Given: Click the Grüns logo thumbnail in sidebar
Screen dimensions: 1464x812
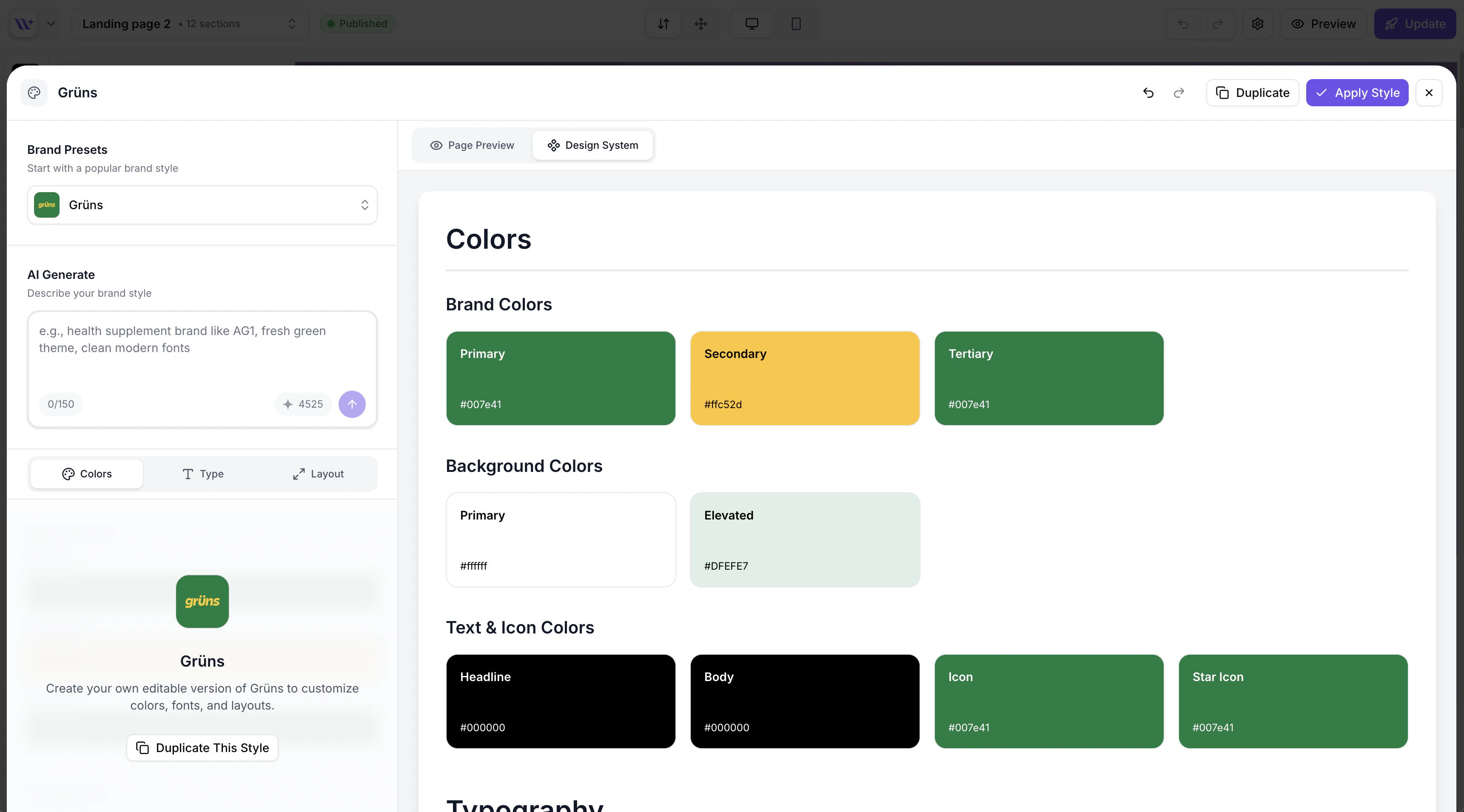Looking at the screenshot, I should 202,601.
